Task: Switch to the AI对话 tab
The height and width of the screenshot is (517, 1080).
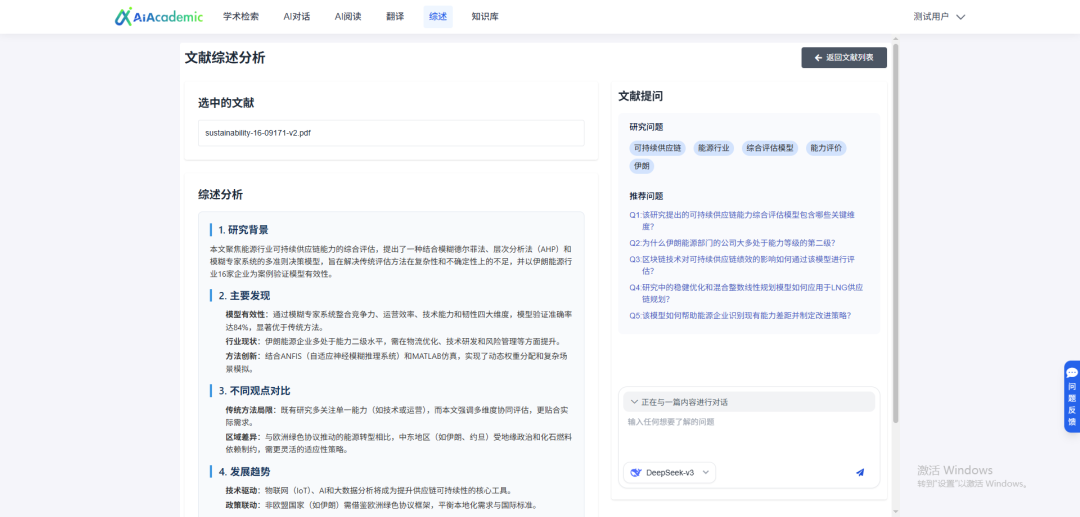Action: tap(296, 17)
